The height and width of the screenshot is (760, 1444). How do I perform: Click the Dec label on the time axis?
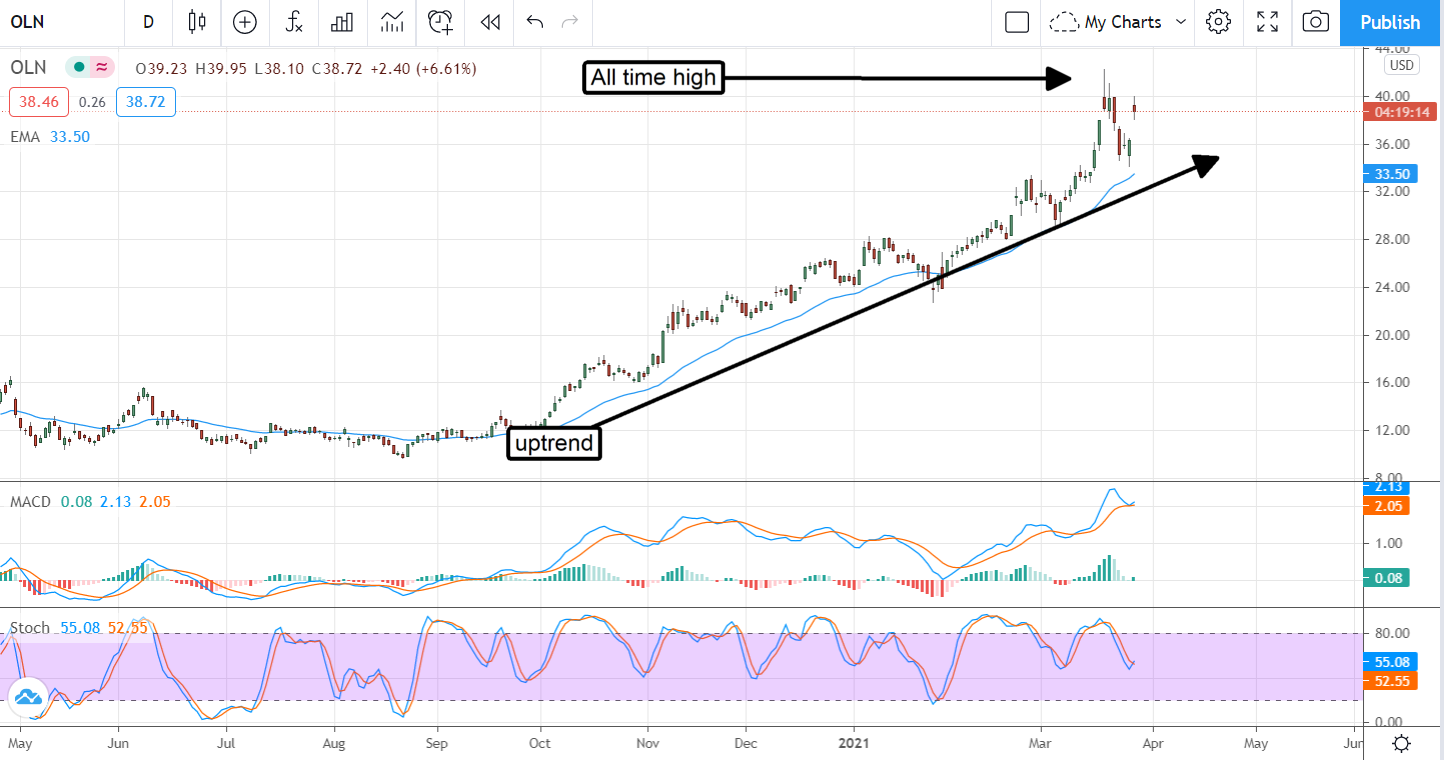[x=746, y=744]
